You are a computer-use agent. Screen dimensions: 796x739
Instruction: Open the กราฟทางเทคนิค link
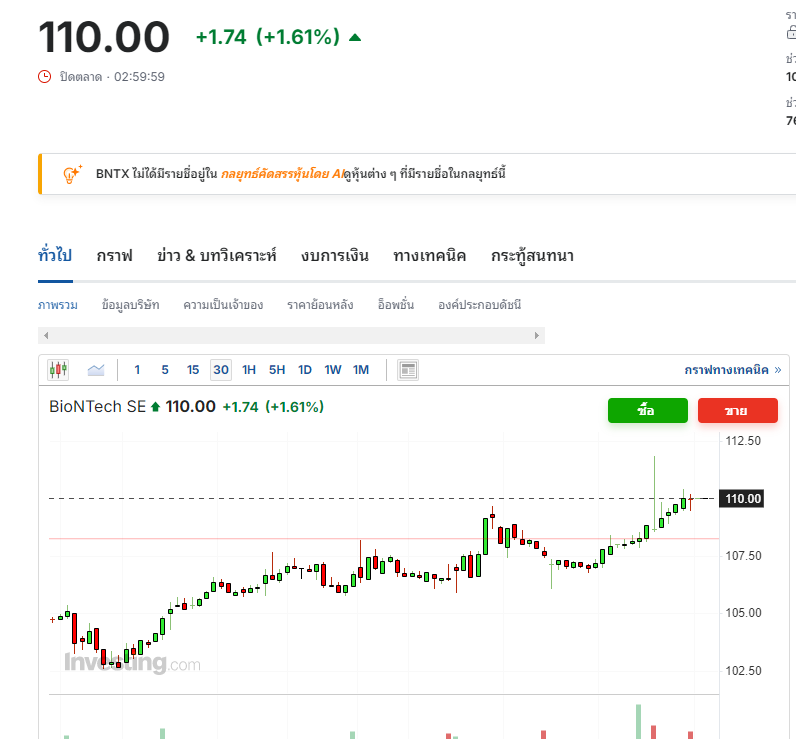(733, 370)
